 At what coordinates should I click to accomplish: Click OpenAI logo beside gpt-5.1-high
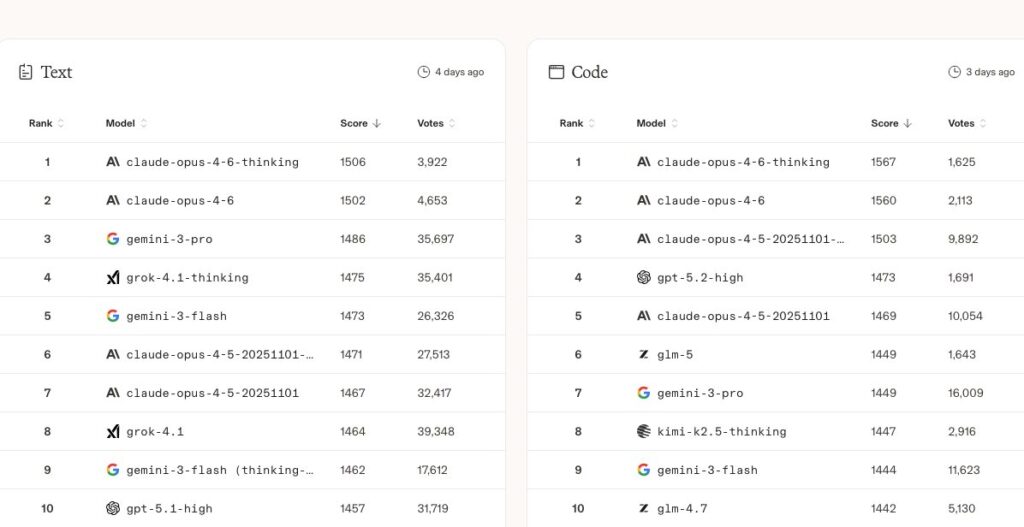tap(113, 509)
